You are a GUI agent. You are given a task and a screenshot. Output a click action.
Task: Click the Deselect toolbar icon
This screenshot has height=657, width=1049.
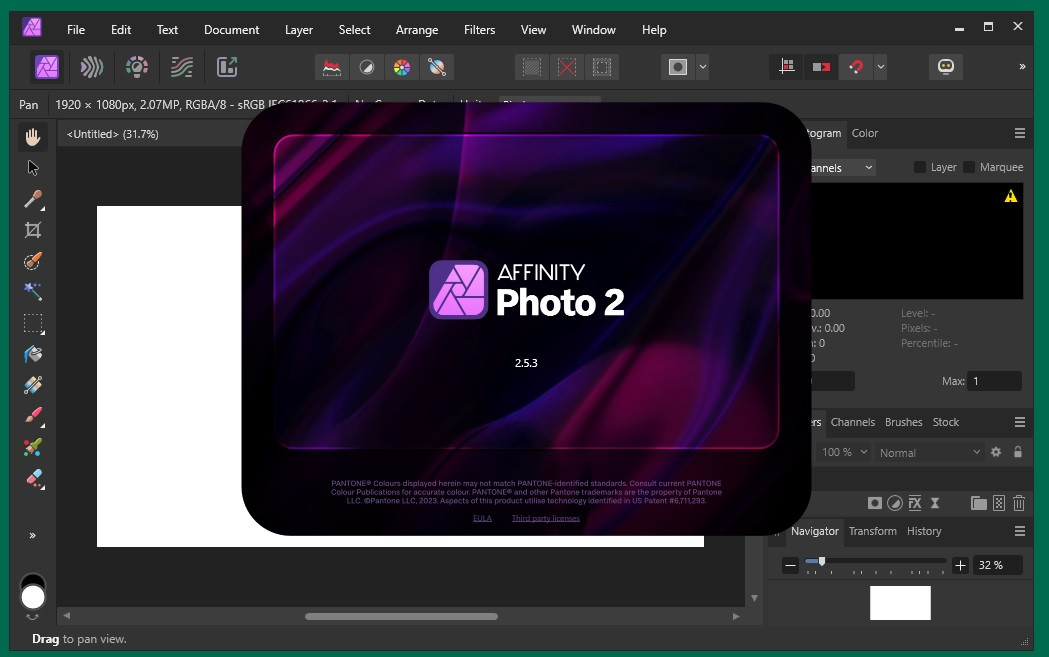tap(567, 67)
